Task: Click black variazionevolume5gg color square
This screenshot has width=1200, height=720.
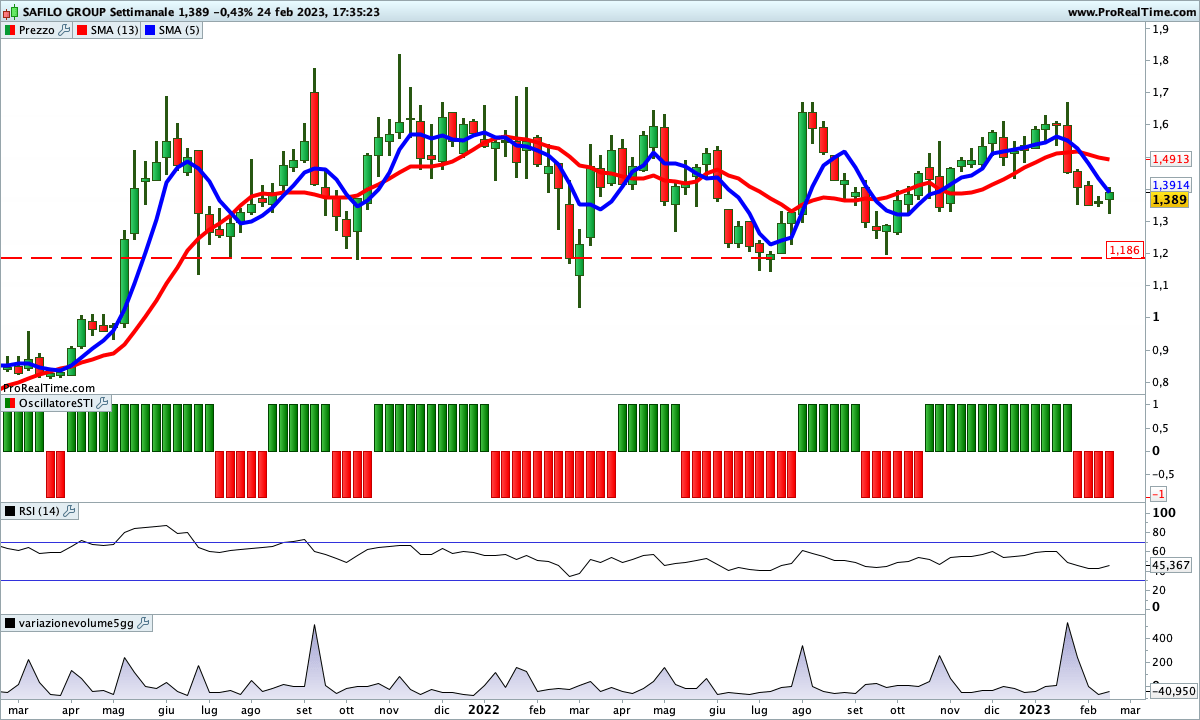Action: point(10,623)
